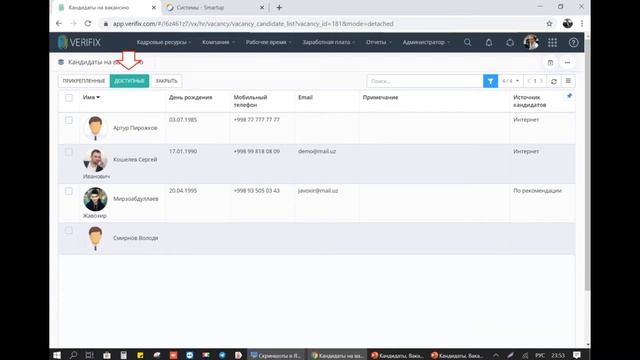
Task: Click the Verifix logo in the header
Action: click(x=79, y=42)
